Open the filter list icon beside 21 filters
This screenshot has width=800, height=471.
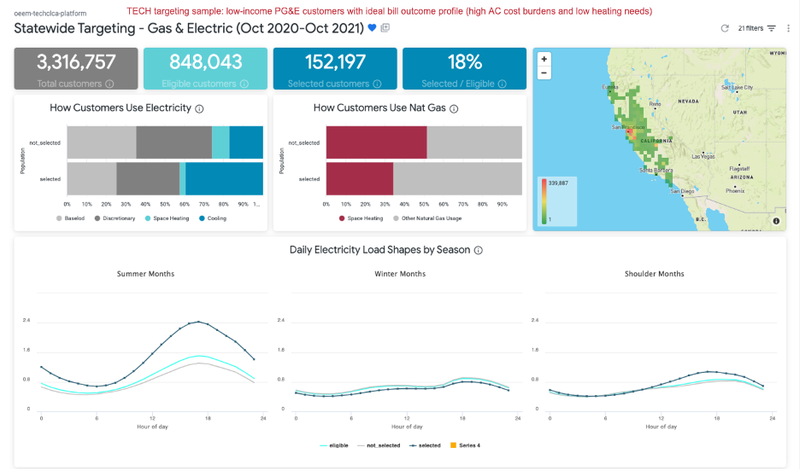[771, 28]
